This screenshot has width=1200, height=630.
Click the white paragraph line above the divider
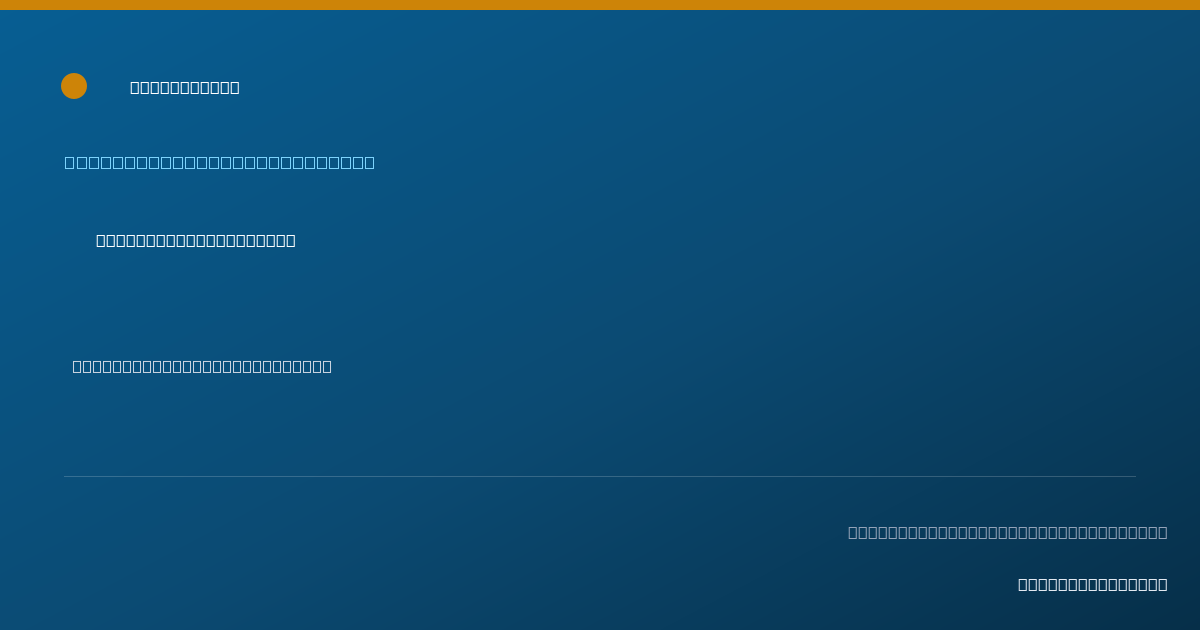pyautogui.click(x=202, y=366)
